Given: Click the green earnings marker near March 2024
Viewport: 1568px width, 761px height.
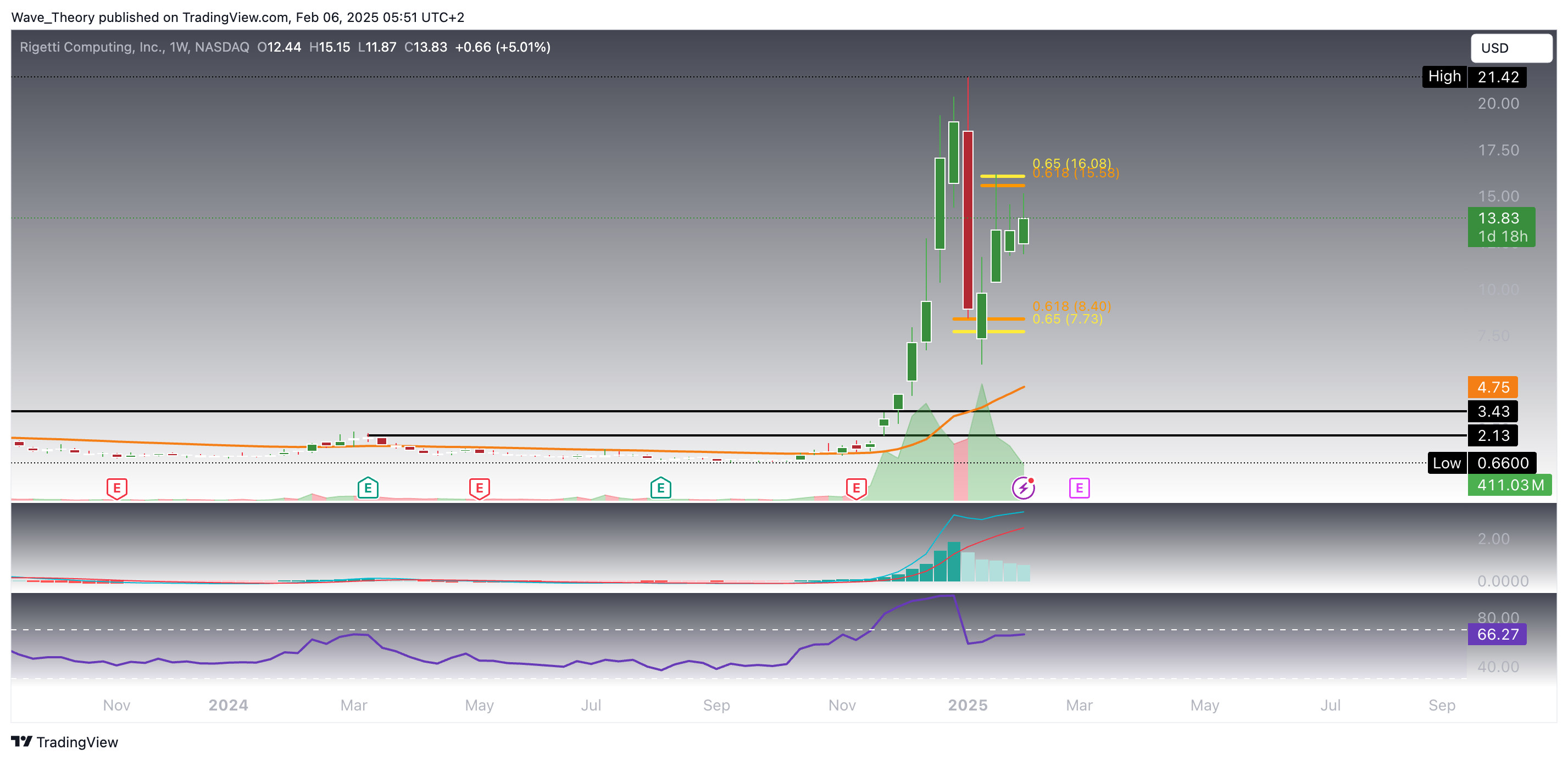Looking at the screenshot, I should coord(368,488).
